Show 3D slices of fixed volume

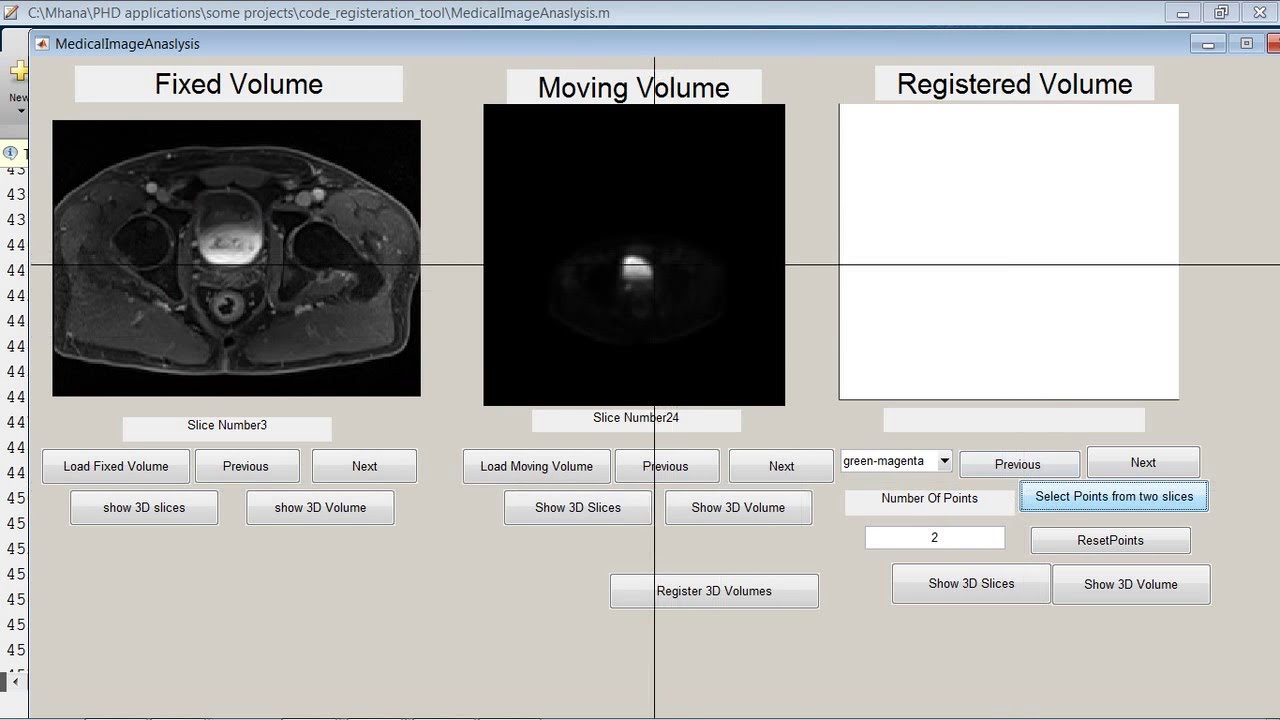[x=144, y=507]
